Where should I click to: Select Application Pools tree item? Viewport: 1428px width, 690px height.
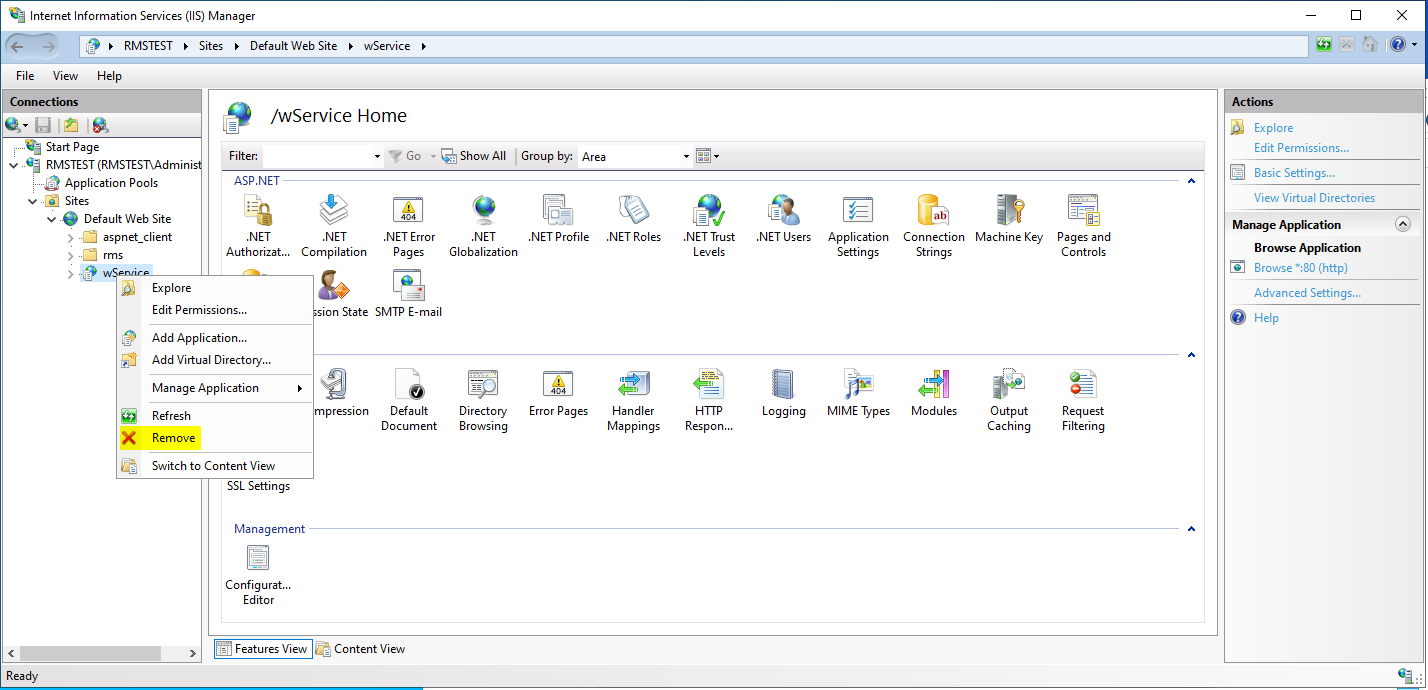click(111, 183)
